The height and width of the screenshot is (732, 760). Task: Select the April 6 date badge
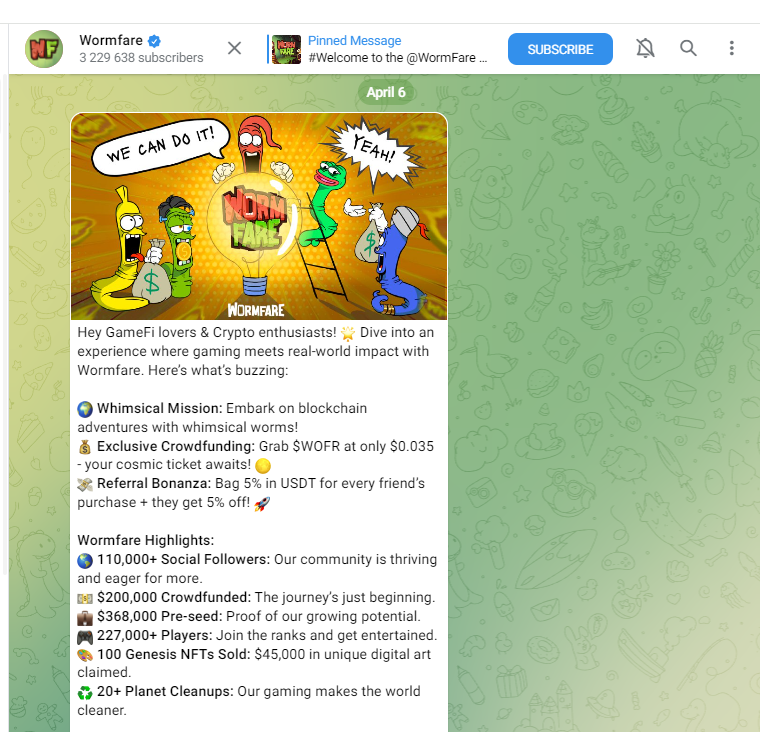386,92
